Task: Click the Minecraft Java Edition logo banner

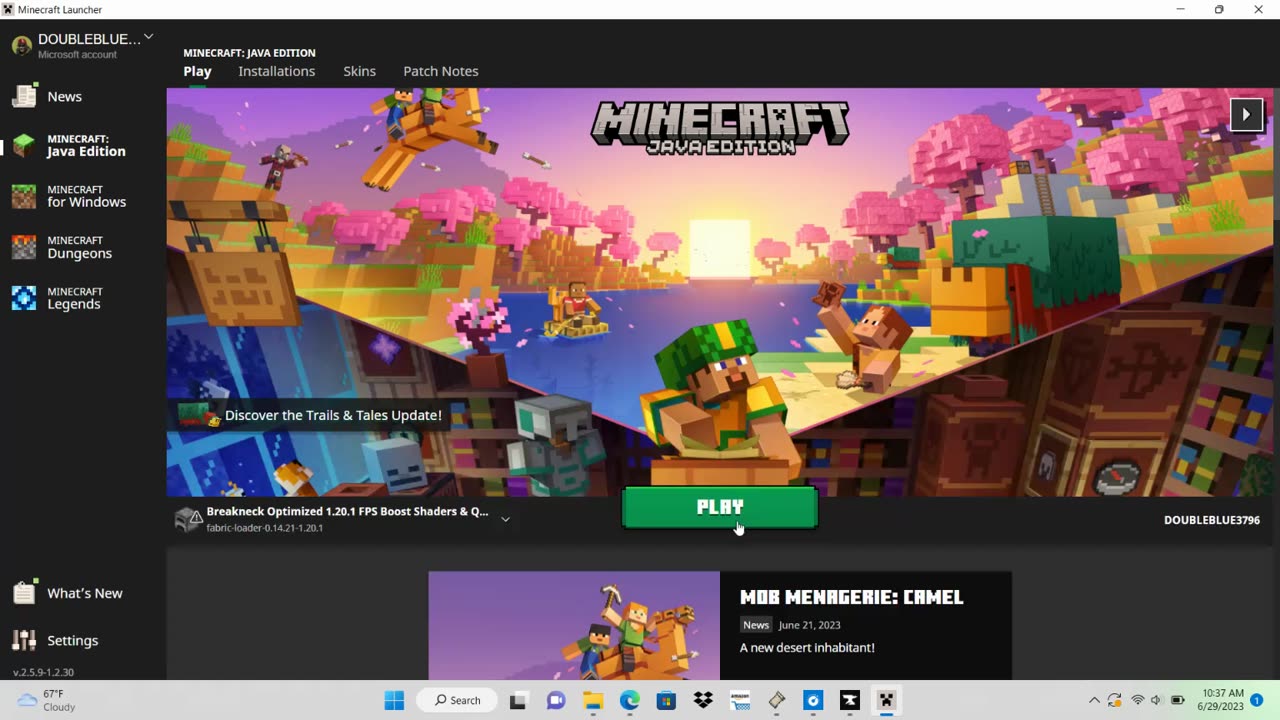Action: coord(720,127)
